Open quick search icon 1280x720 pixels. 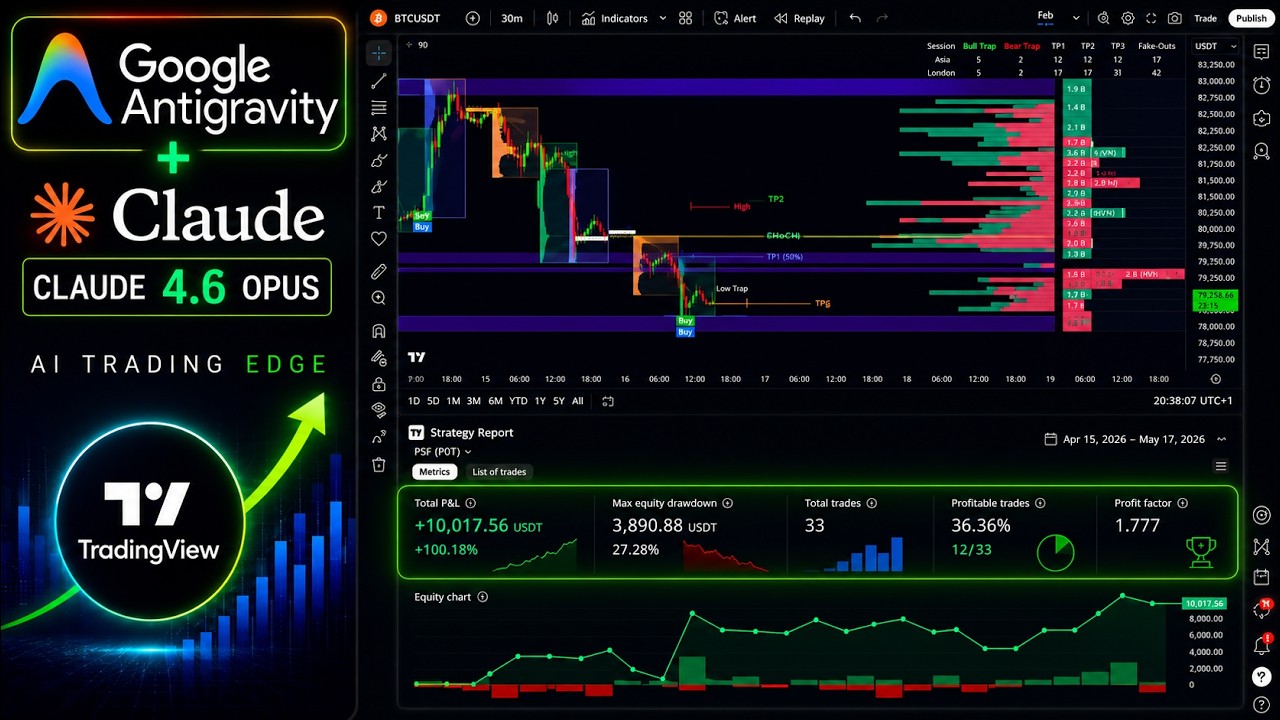[x=1103, y=18]
